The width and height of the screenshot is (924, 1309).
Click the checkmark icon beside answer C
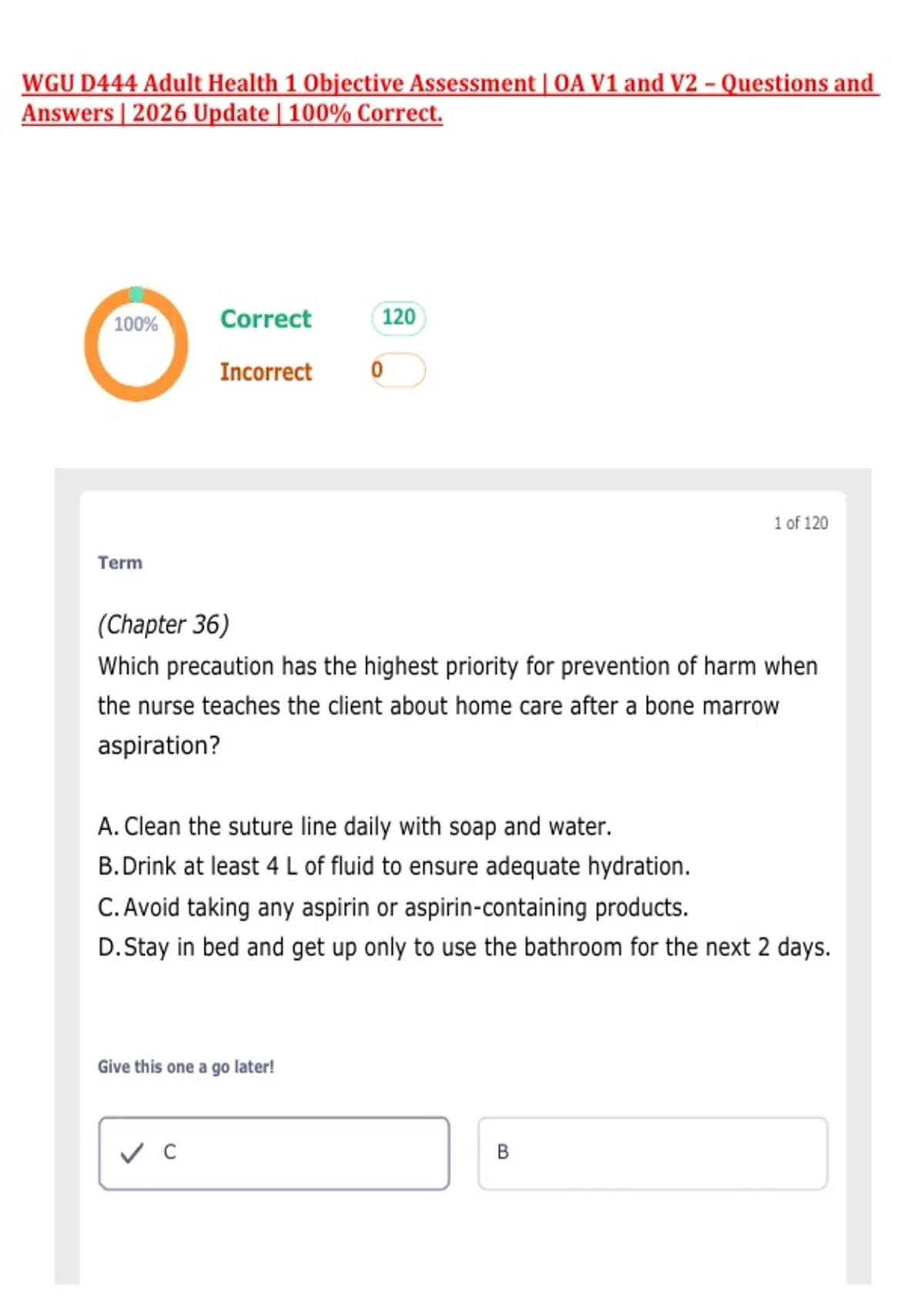(x=132, y=1153)
